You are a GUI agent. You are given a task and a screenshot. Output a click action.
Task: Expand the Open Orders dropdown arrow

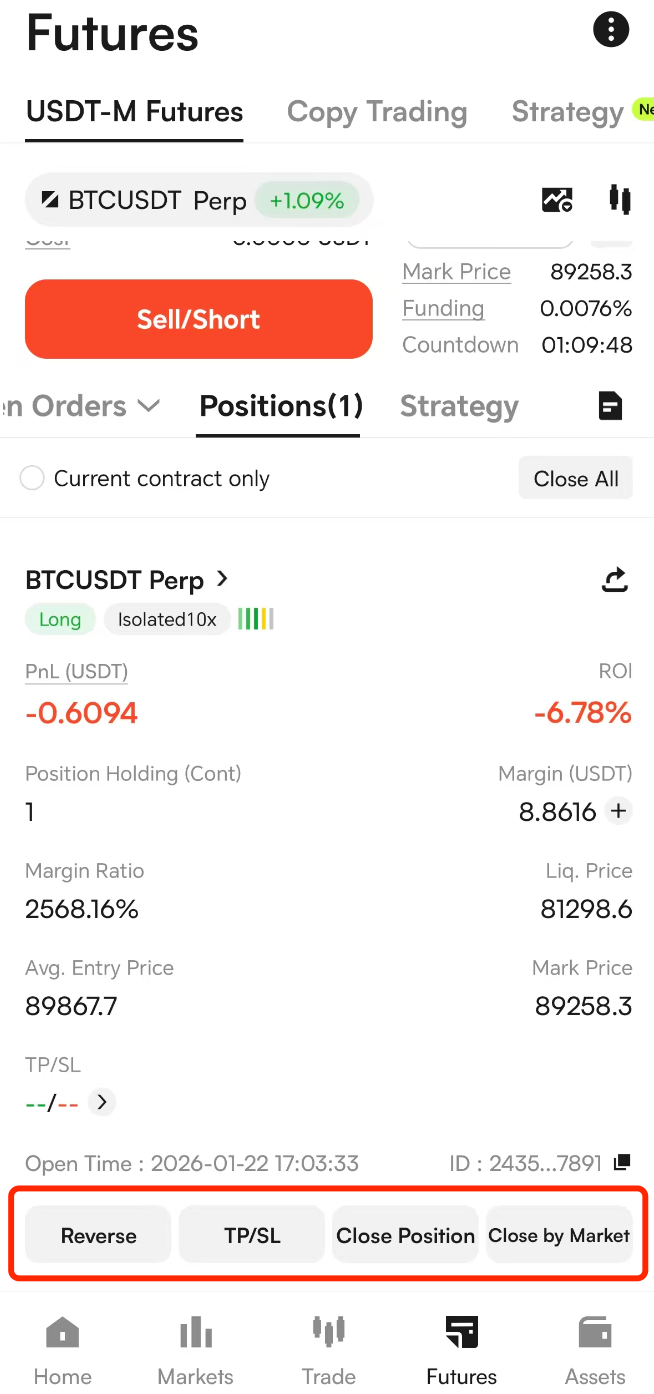click(x=148, y=406)
